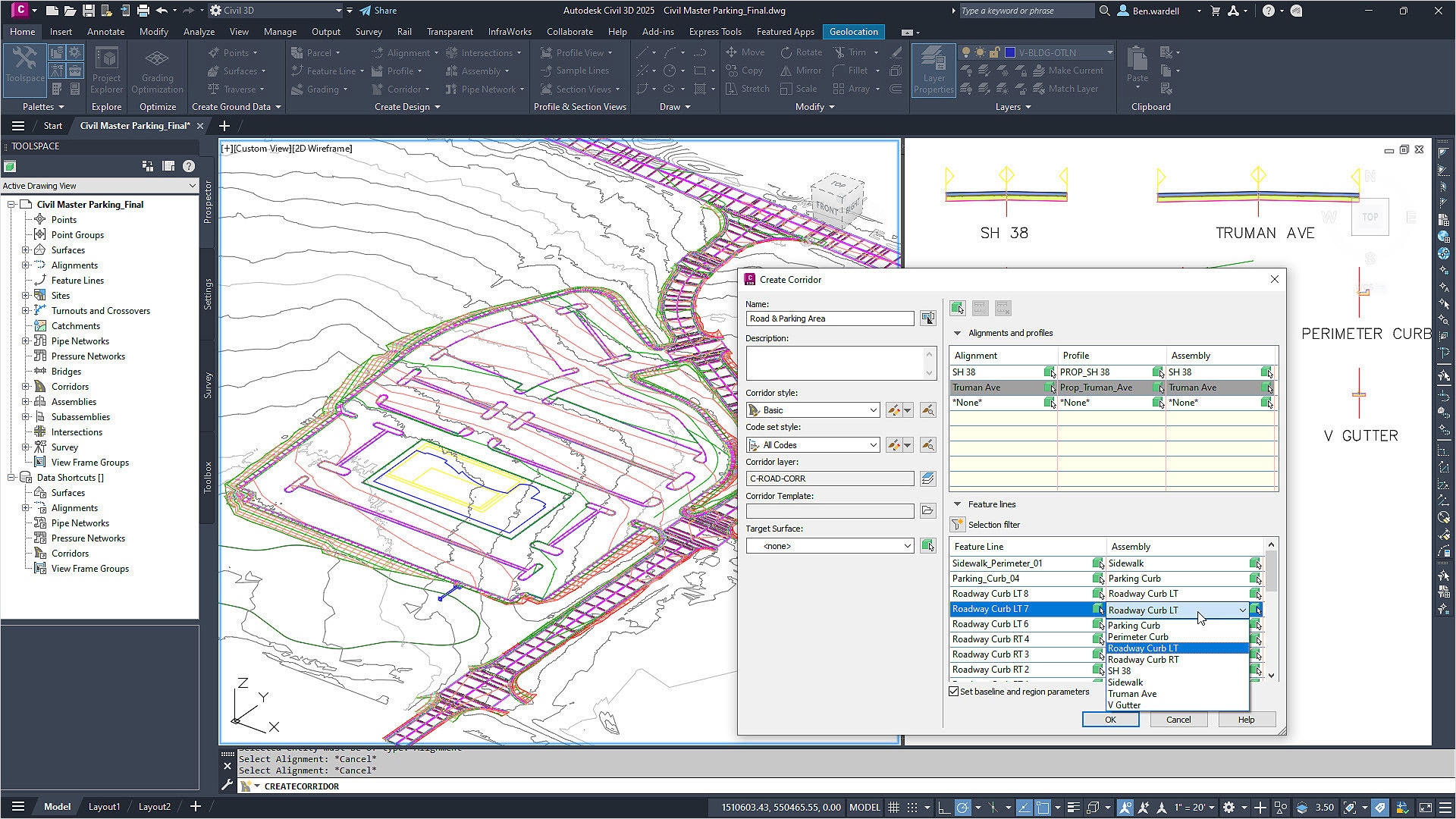Screen dimensions: 1456x819
Task: Open the Toolspace palette
Action: 24,71
